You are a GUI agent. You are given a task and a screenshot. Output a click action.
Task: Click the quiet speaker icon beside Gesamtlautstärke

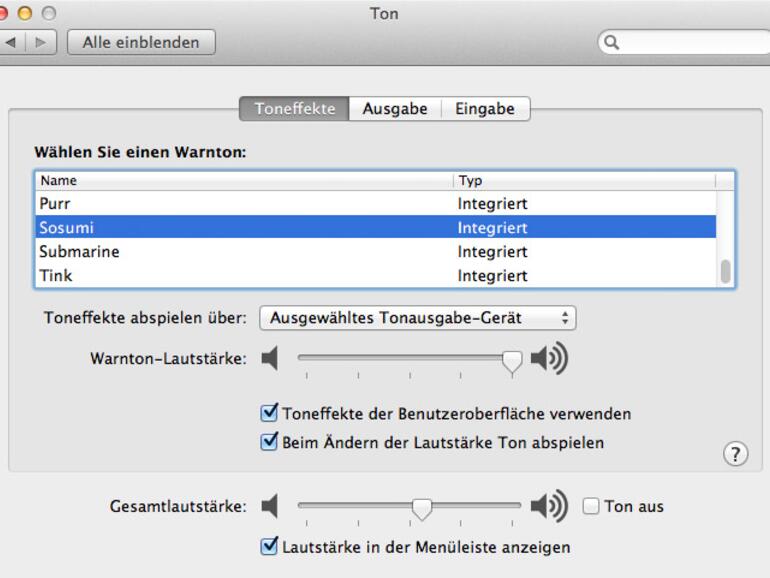[269, 506]
